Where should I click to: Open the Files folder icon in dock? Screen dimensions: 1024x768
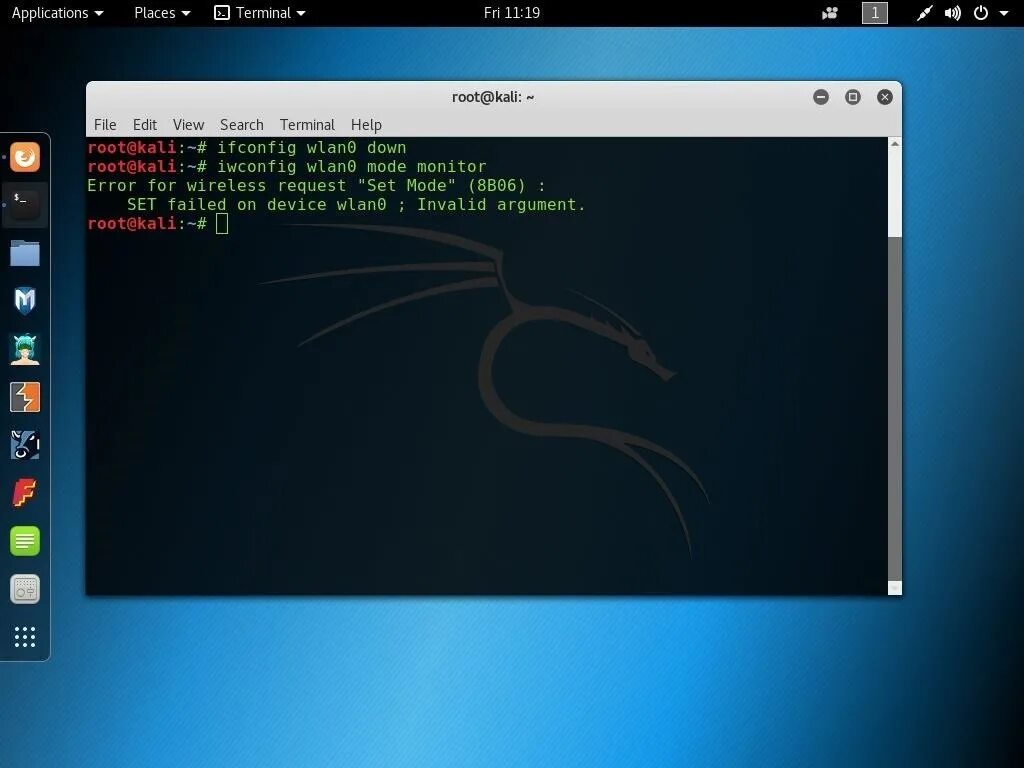(x=25, y=253)
